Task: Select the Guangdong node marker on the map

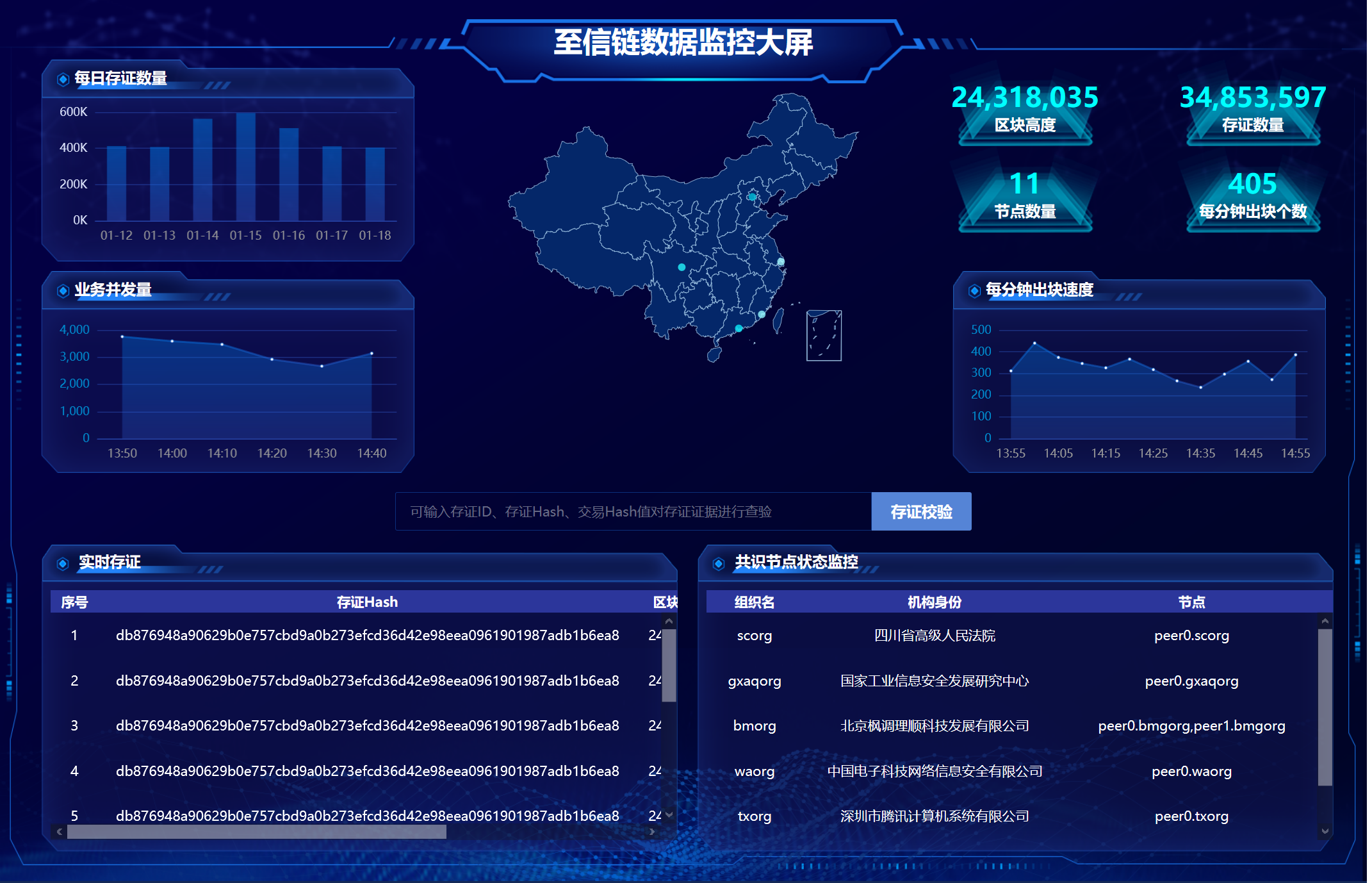Action: [x=739, y=327]
